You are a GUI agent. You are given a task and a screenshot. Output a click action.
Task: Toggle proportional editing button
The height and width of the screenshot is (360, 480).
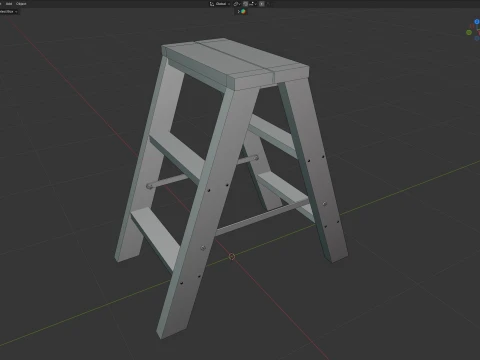[262, 4]
